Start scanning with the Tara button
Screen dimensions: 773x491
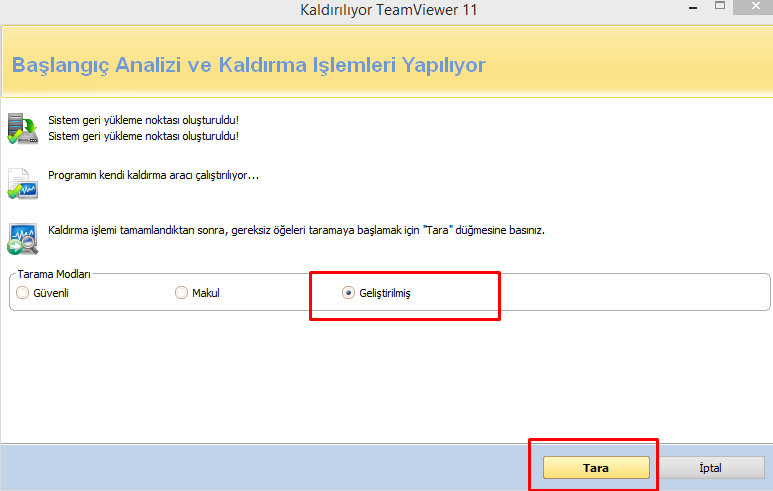596,468
